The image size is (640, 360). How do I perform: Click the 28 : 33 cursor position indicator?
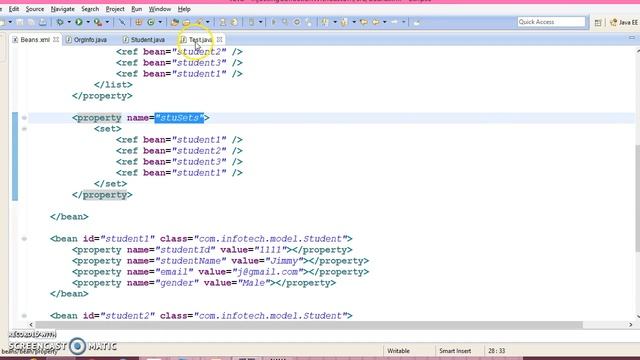pyautogui.click(x=497, y=351)
